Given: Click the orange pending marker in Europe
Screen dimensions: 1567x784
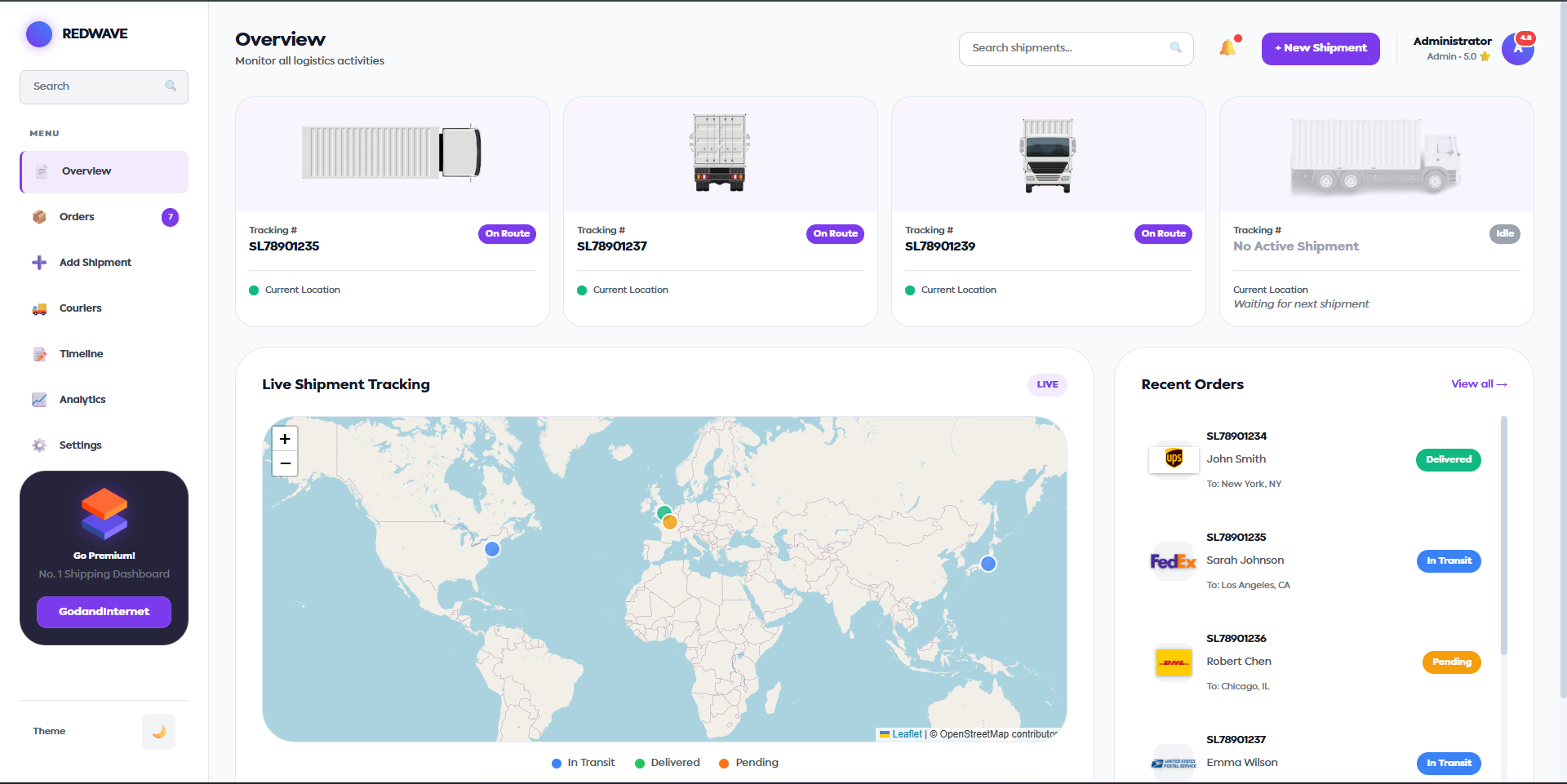Looking at the screenshot, I should click(670, 523).
